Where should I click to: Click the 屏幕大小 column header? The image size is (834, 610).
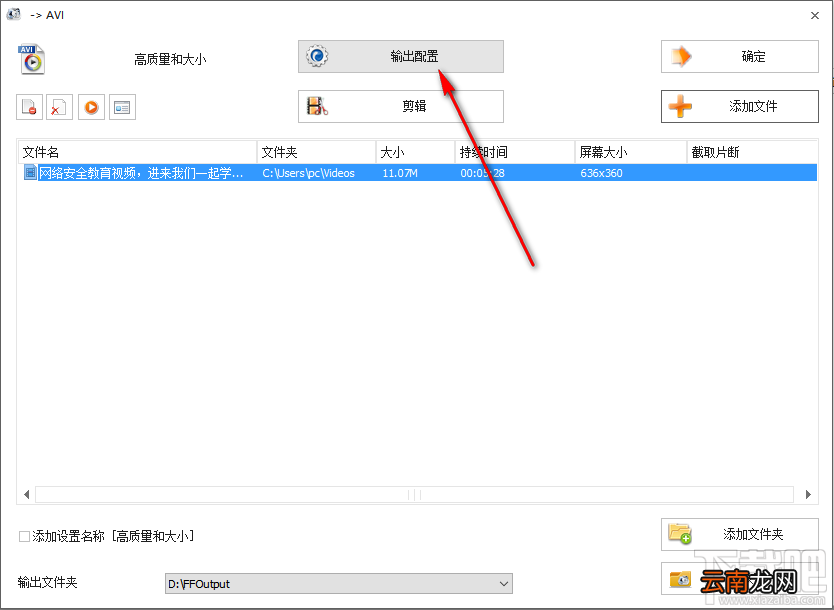click(x=631, y=153)
